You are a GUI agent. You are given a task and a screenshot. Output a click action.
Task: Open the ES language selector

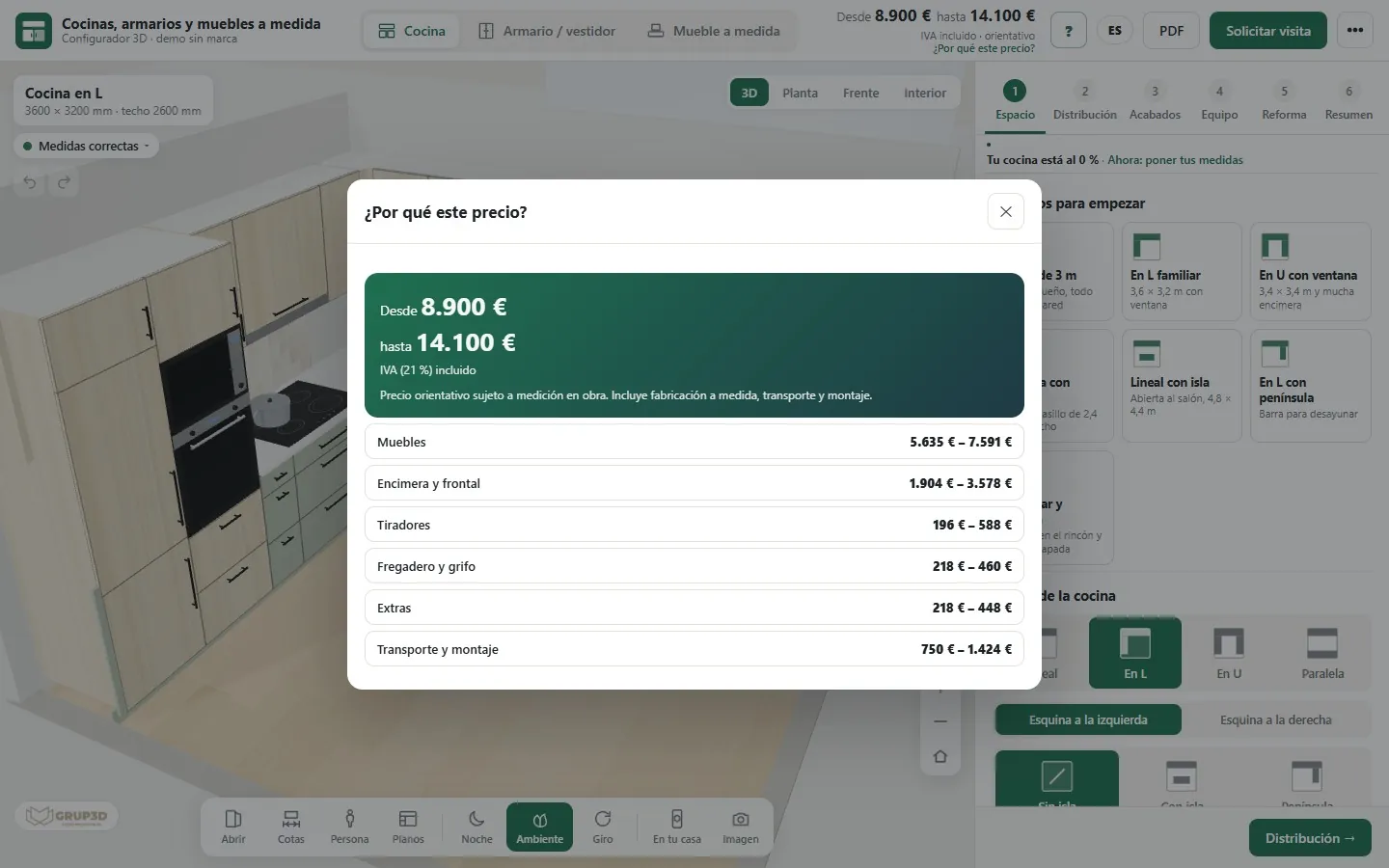coord(1115,31)
